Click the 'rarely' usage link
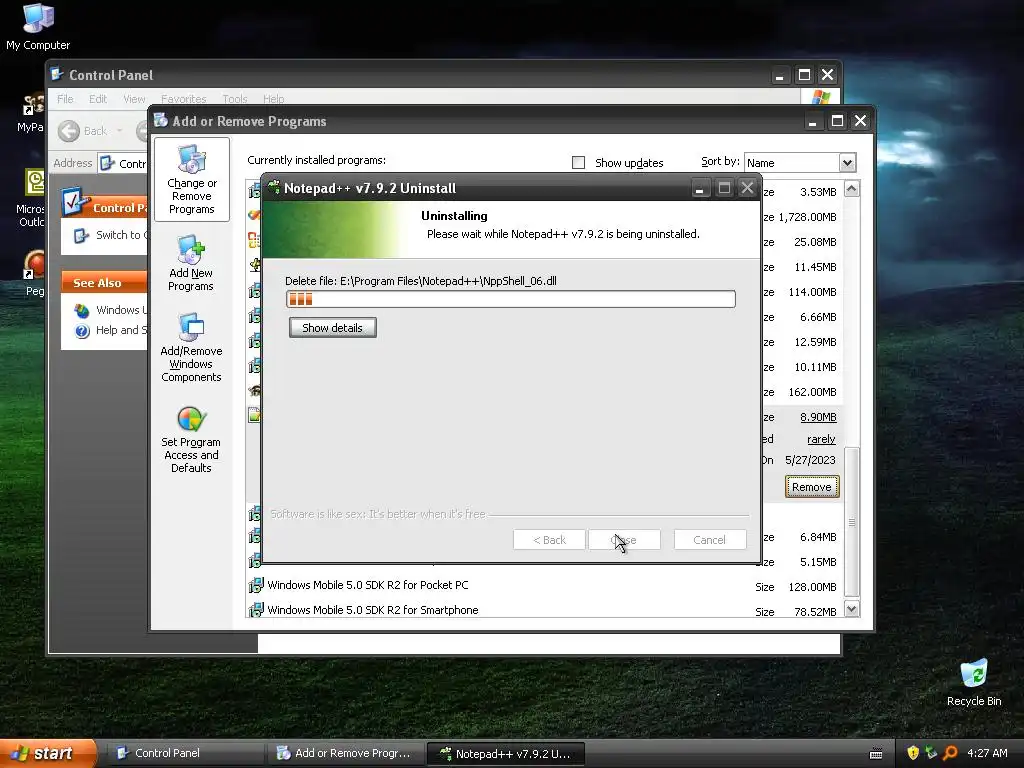Screen dimensions: 1024x768 click(x=821, y=439)
